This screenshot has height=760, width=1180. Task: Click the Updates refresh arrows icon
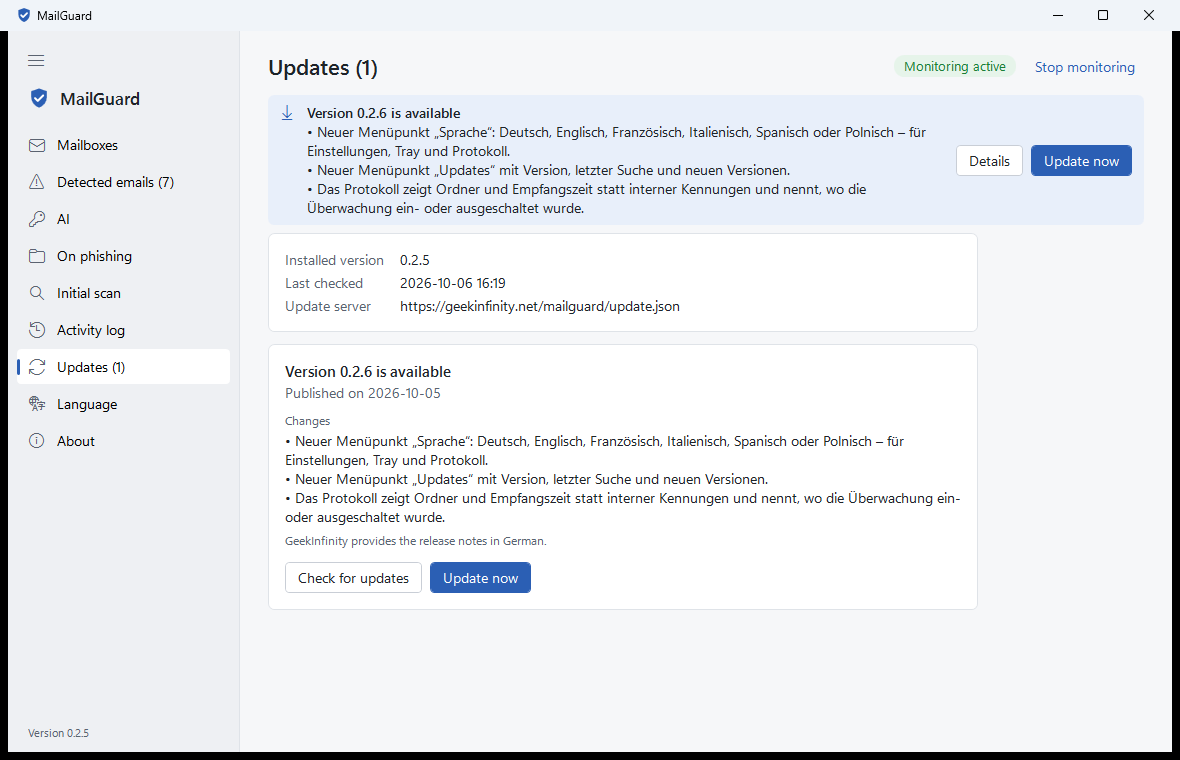pyautogui.click(x=37, y=367)
